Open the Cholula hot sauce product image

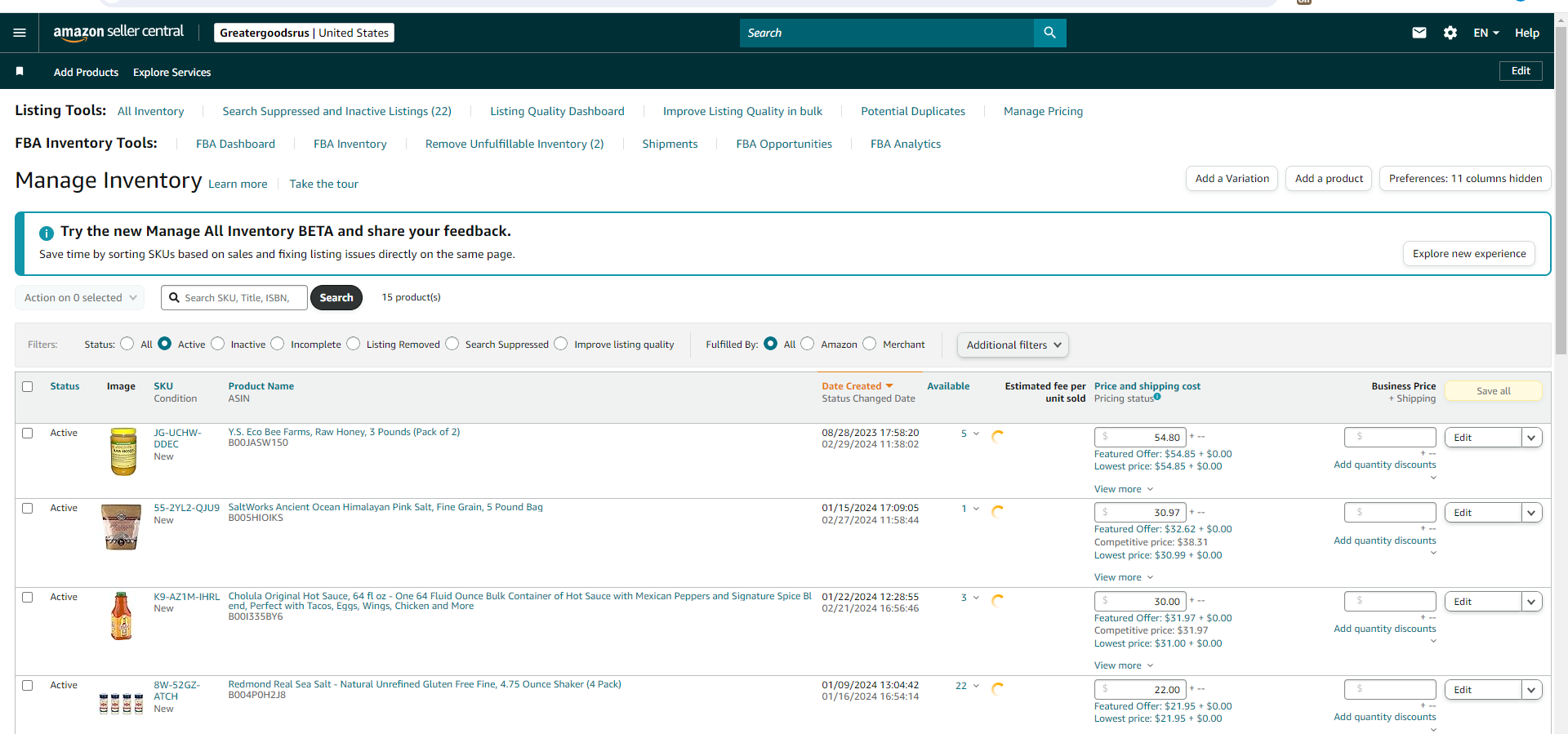[x=121, y=616]
